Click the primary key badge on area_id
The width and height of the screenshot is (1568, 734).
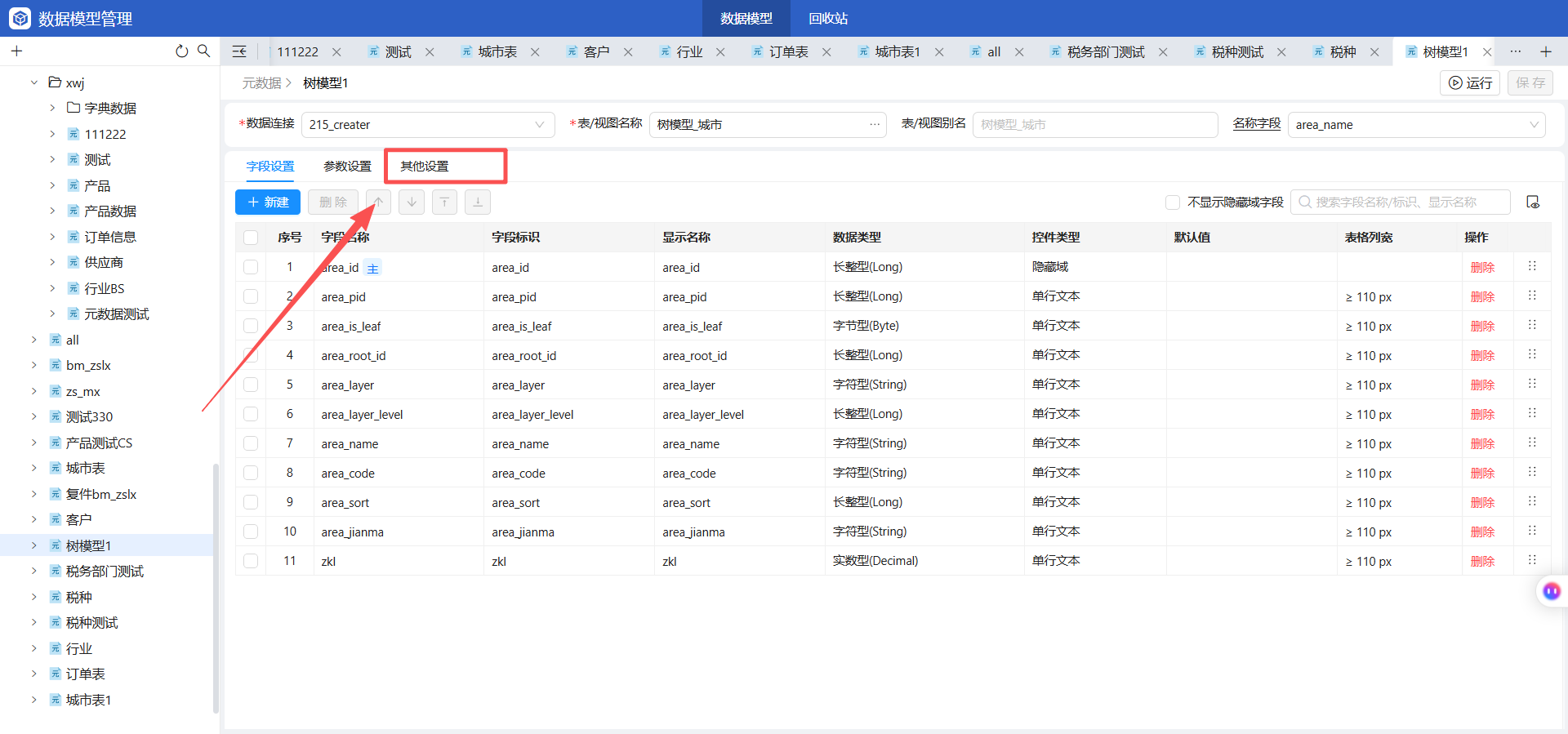click(x=372, y=268)
